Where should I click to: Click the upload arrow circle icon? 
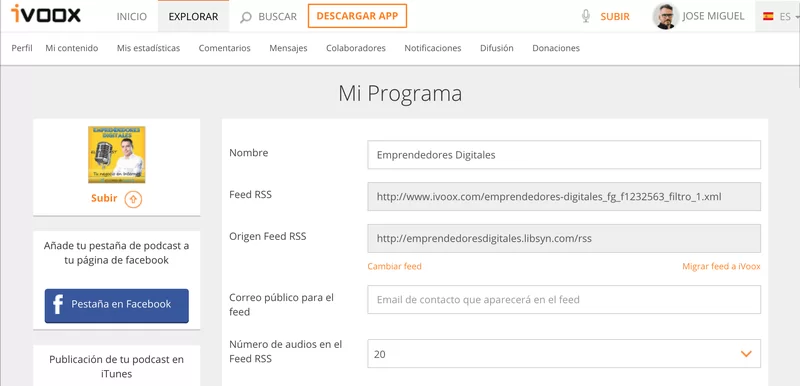[133, 199]
